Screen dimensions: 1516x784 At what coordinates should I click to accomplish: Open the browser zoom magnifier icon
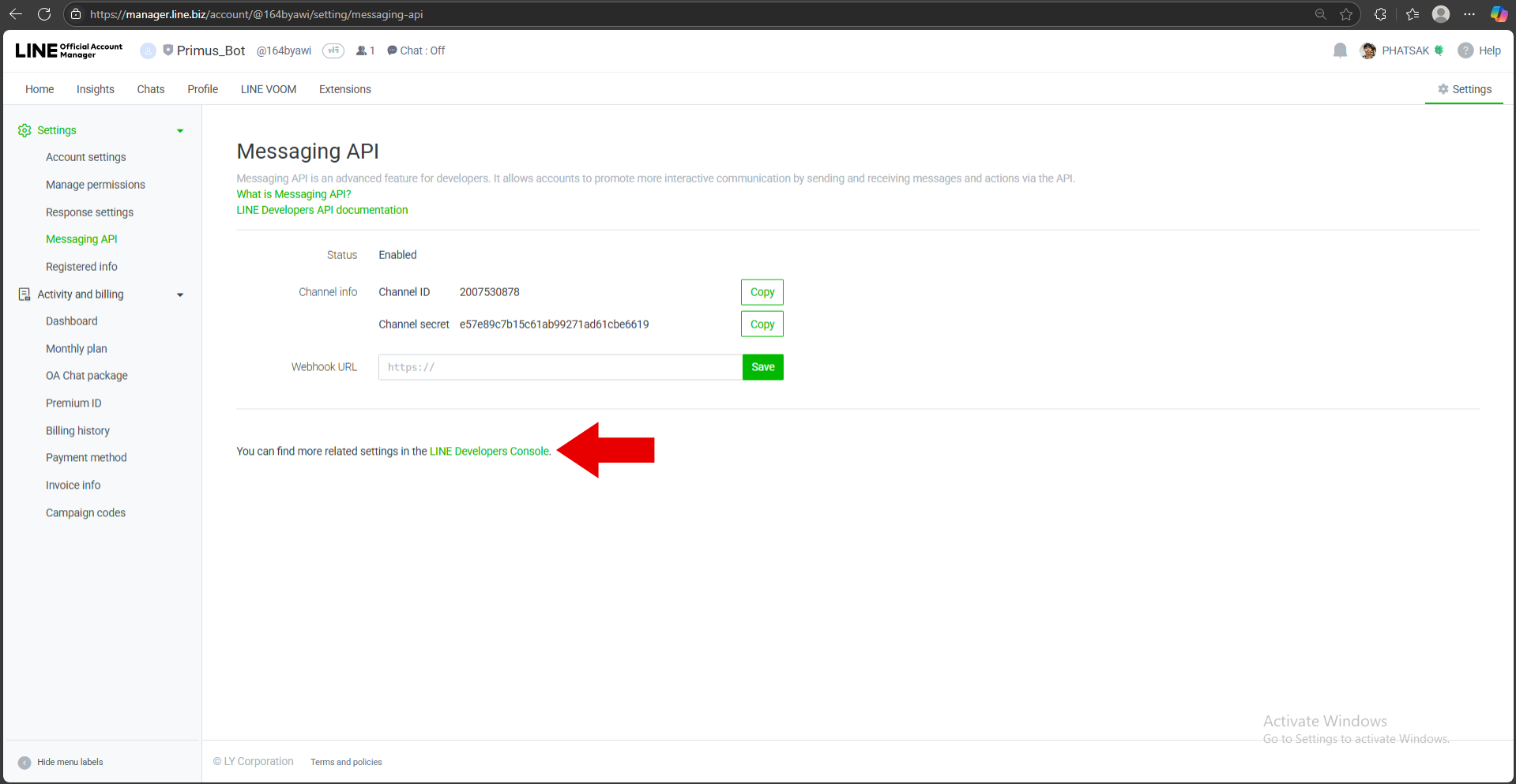[x=1320, y=14]
